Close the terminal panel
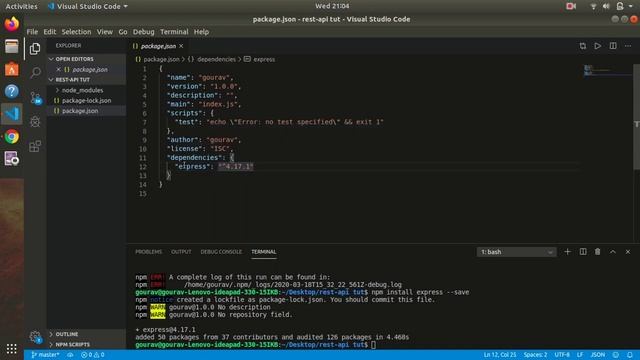This screenshot has height=360, width=640. click(x=628, y=252)
